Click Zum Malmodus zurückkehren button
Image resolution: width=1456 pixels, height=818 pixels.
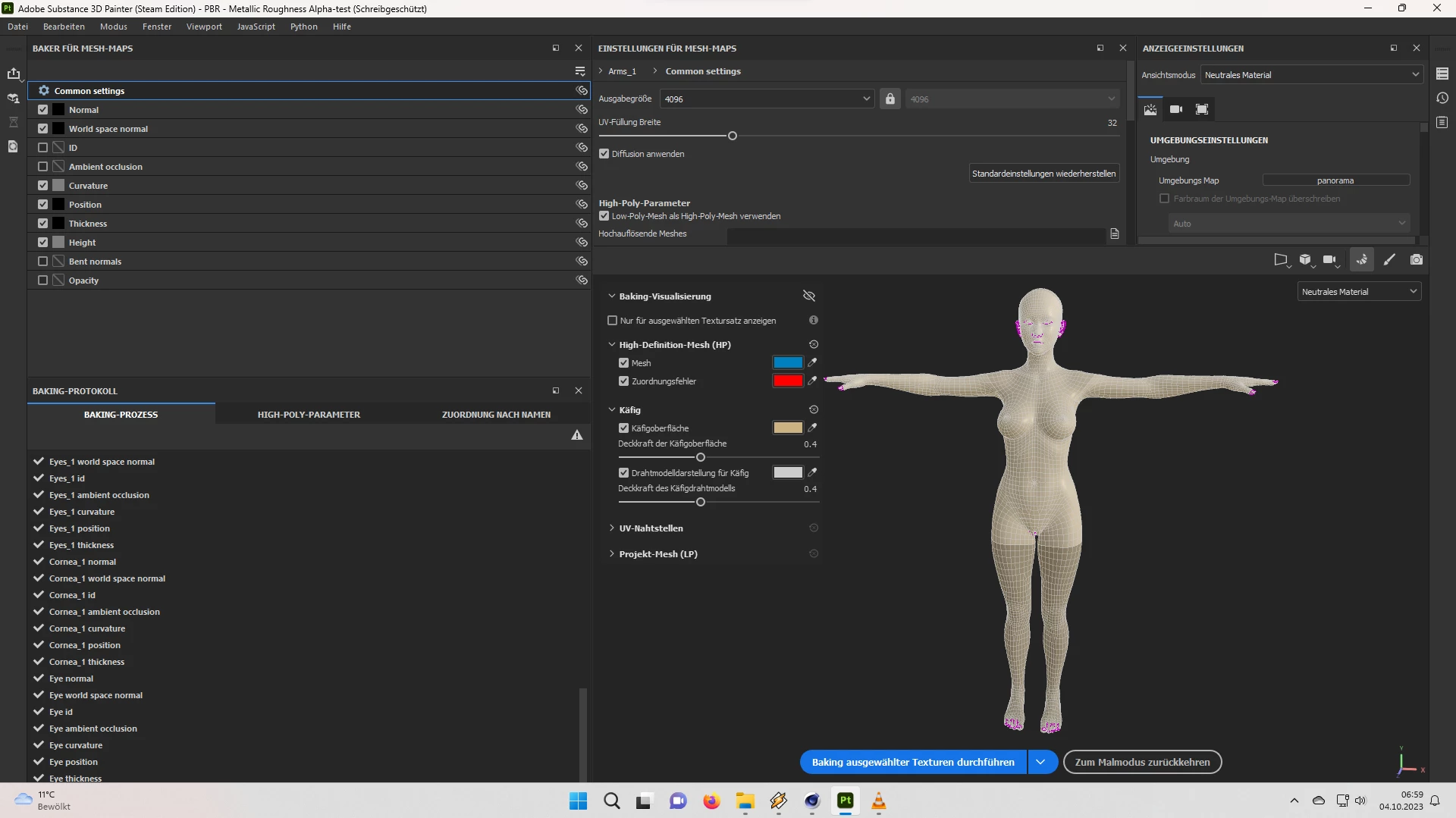1142,762
